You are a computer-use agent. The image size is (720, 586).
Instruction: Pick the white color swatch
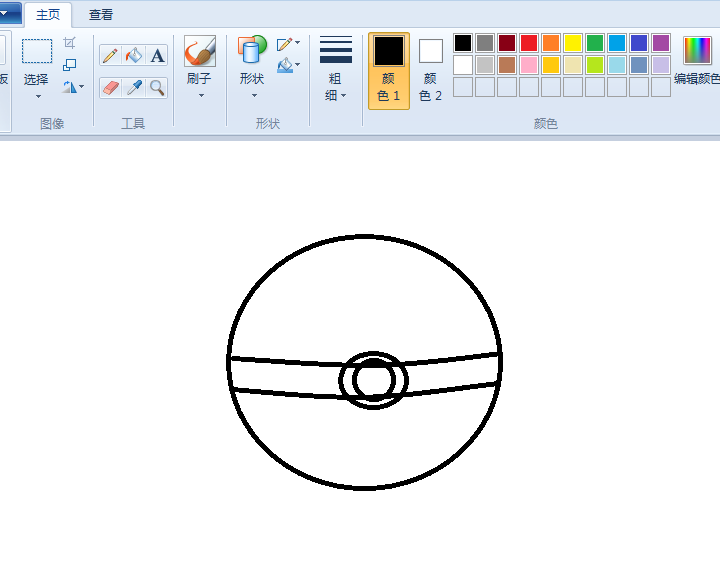pyautogui.click(x=463, y=65)
